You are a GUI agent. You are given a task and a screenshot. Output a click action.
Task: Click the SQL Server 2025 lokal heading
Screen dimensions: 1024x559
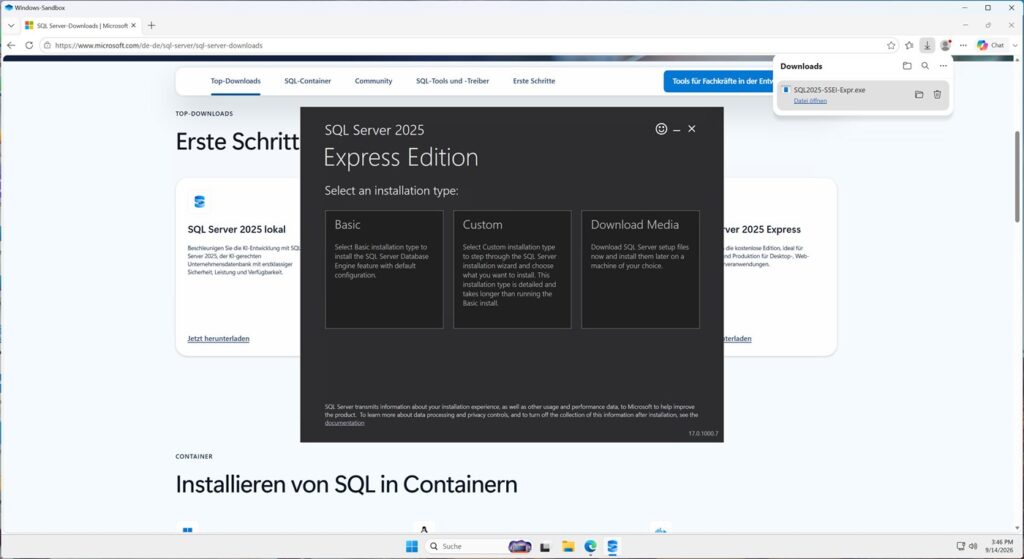236,229
